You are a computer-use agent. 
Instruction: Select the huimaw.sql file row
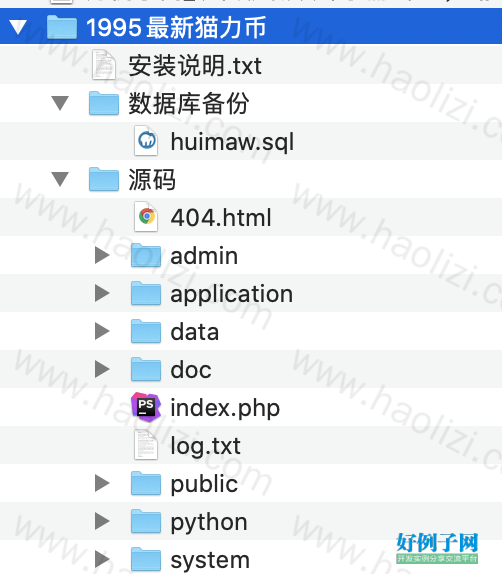pos(251,141)
